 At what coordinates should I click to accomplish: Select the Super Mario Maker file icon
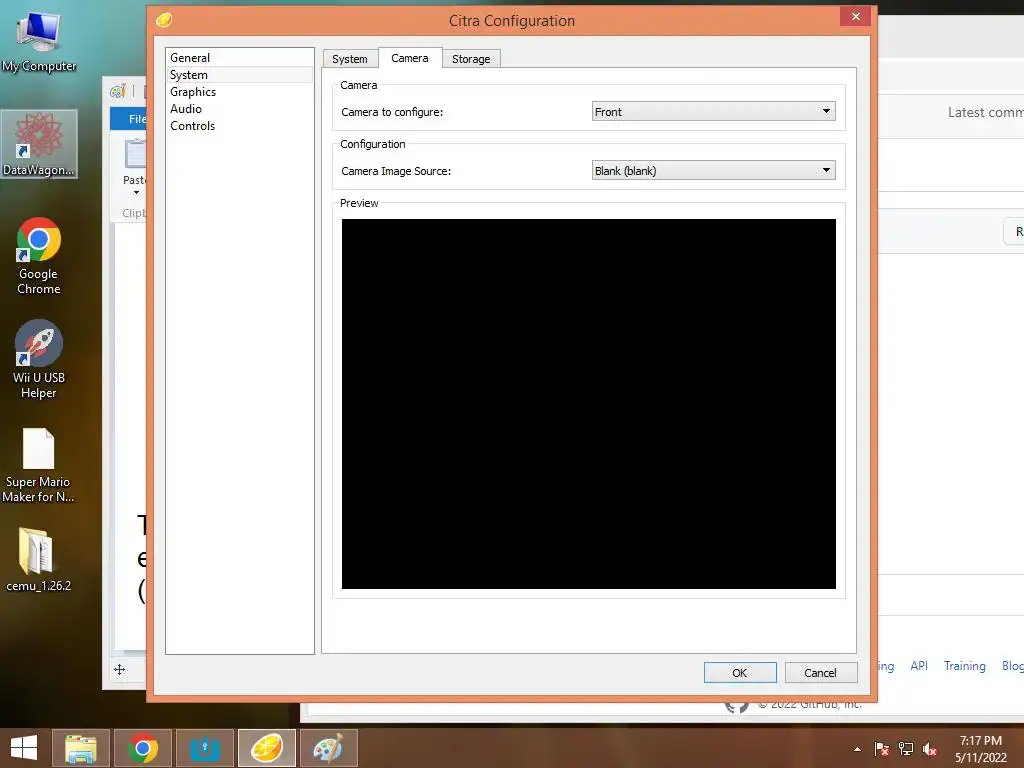[39, 465]
